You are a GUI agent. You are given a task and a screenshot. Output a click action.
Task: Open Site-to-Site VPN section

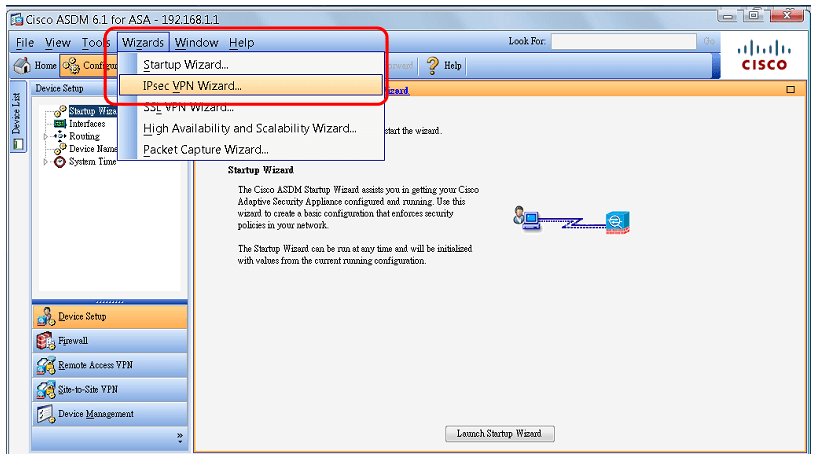point(110,389)
